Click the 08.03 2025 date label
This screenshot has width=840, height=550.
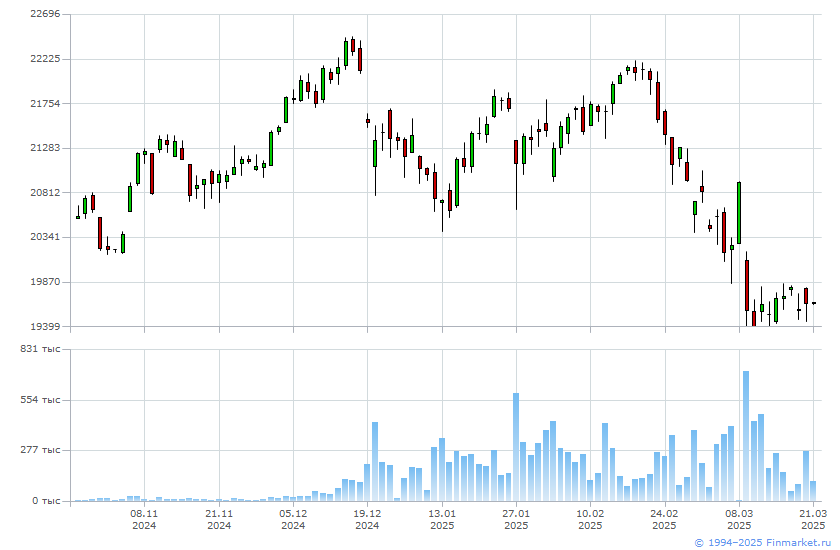pos(739,519)
